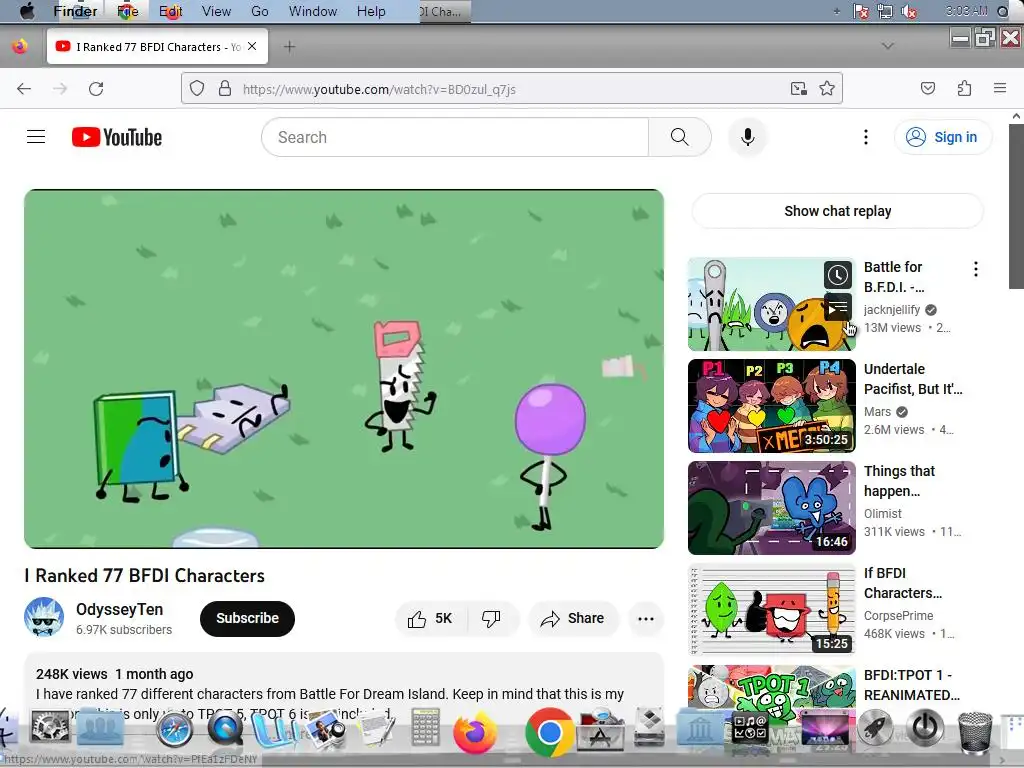
Task: Click the YouTube URL in address bar
Action: click(379, 89)
